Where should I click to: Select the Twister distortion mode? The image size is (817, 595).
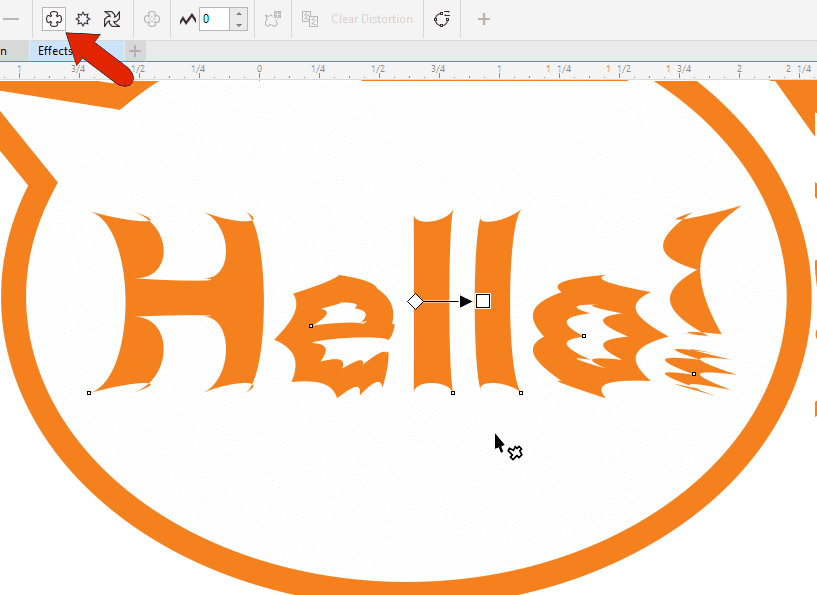pos(111,18)
